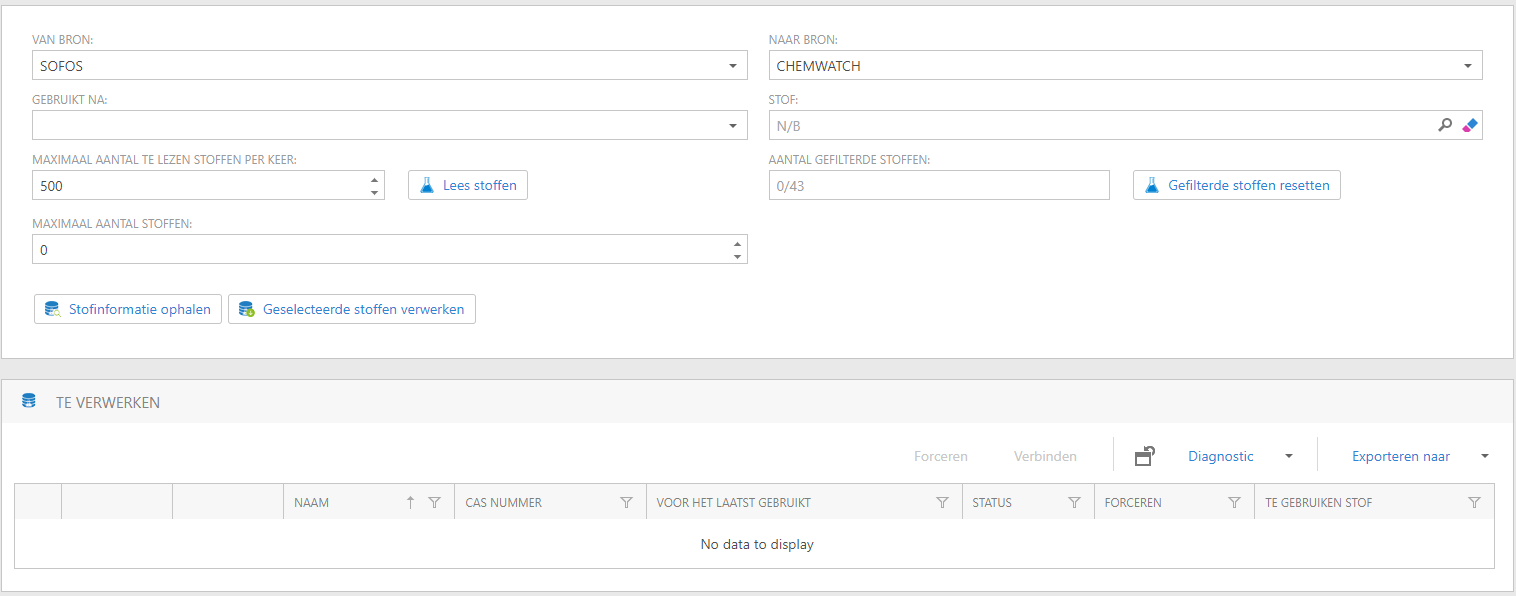
Task: Open the Exporteren naar dropdown menu
Action: click(x=1484, y=456)
